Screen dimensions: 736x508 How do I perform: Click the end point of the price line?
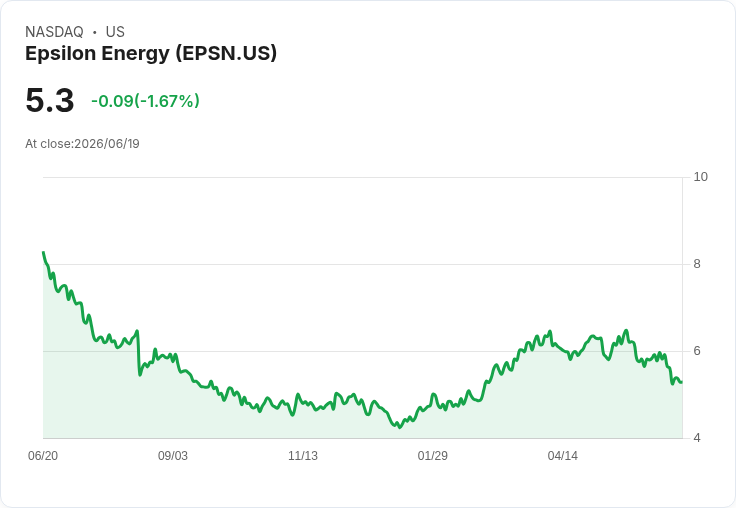click(682, 382)
